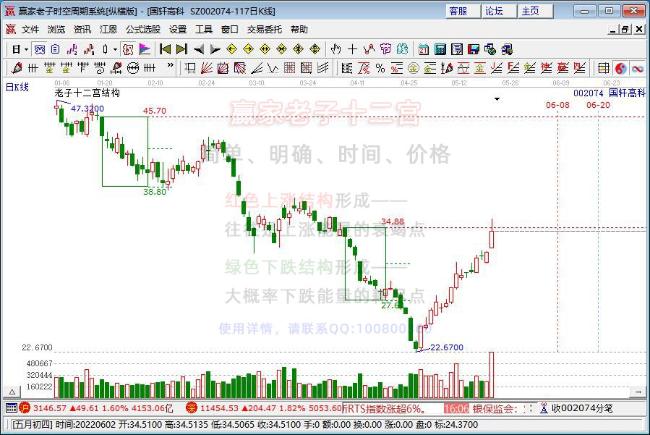Click the 日K线 label on chart
The image size is (650, 435).
17,87
